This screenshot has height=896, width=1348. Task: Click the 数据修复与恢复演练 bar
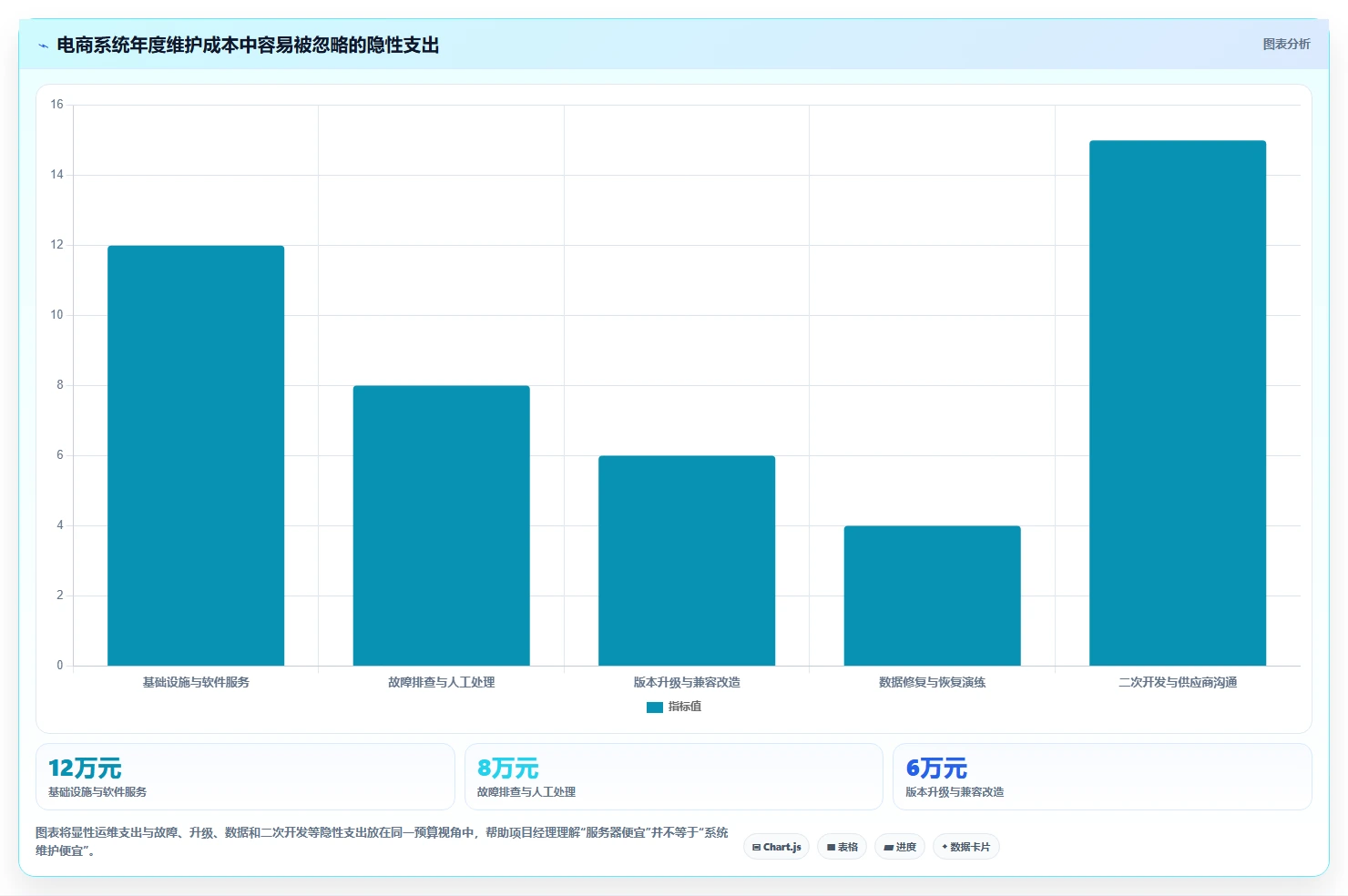tap(932, 596)
